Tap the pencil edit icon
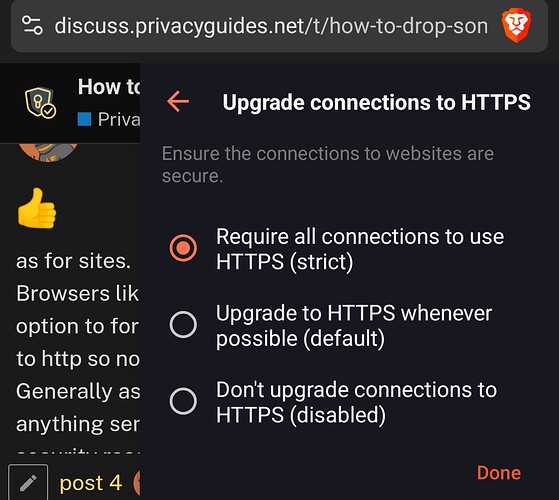559x500 pixels. pyautogui.click(x=28, y=483)
